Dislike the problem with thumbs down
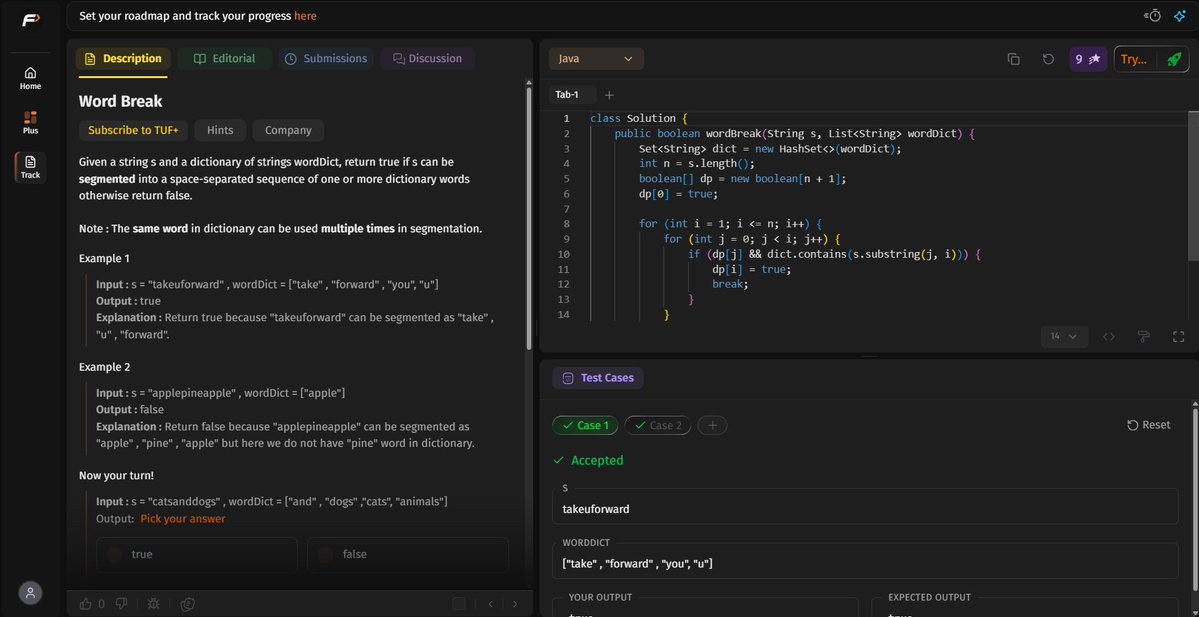The height and width of the screenshot is (617, 1199). [121, 604]
